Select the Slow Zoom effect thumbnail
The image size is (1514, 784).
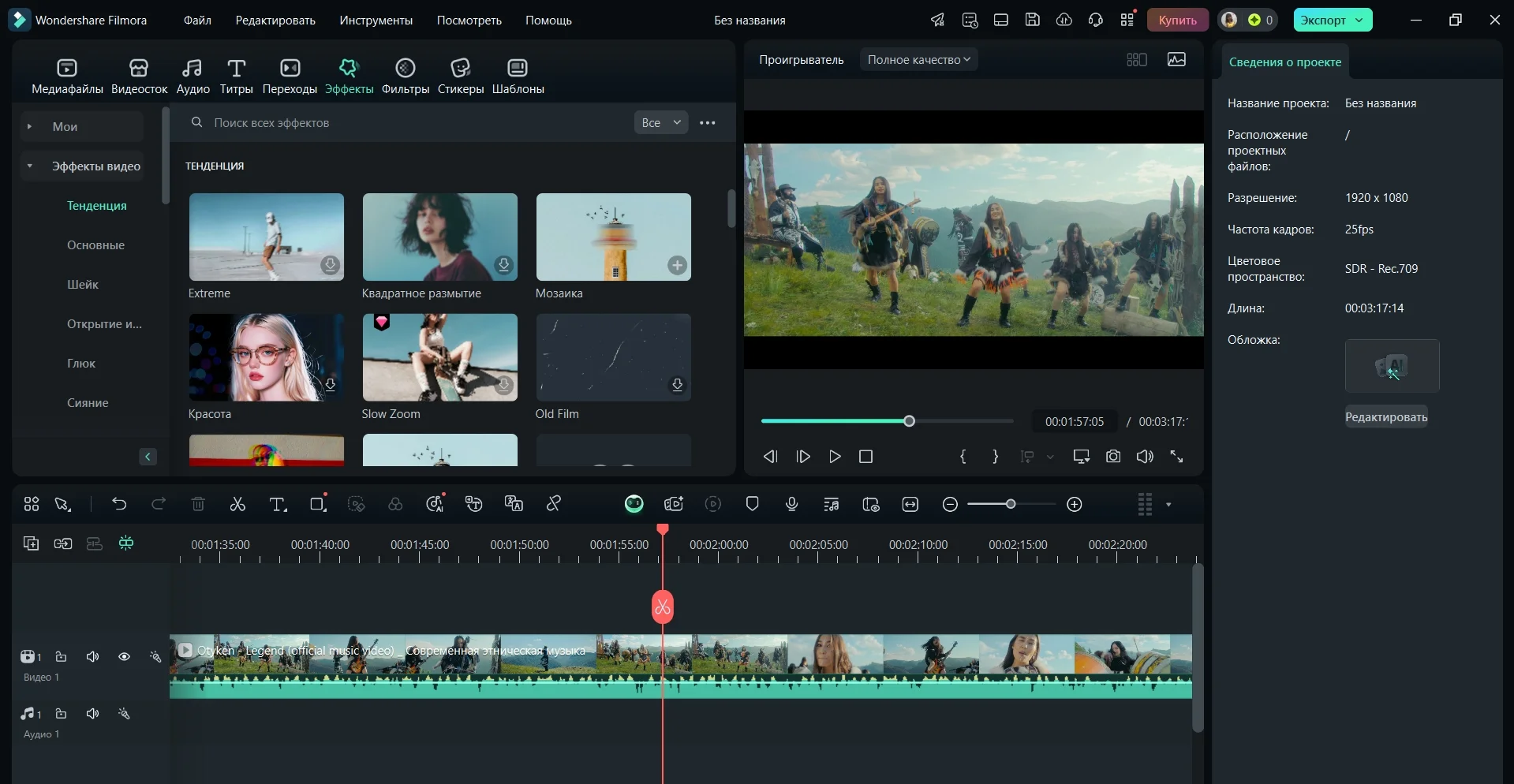pyautogui.click(x=440, y=357)
